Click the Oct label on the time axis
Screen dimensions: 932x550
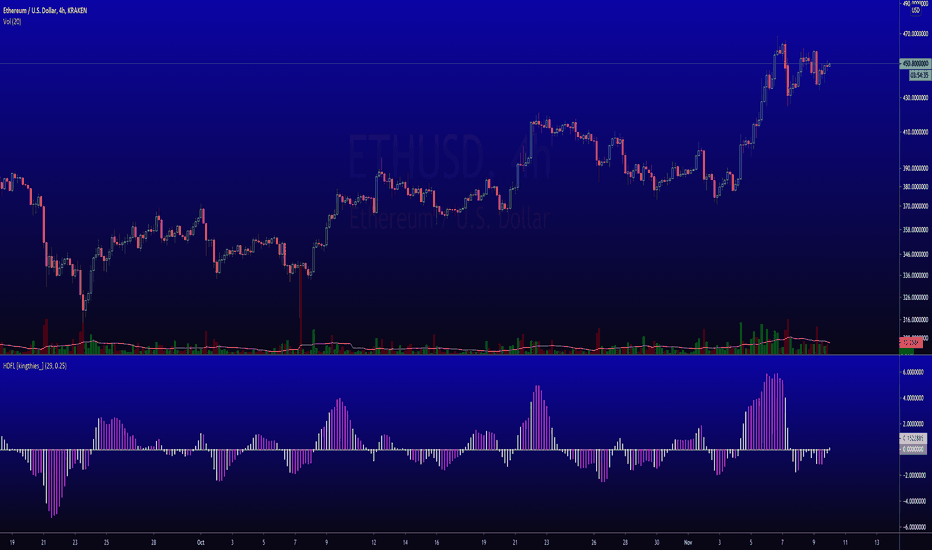coord(200,542)
